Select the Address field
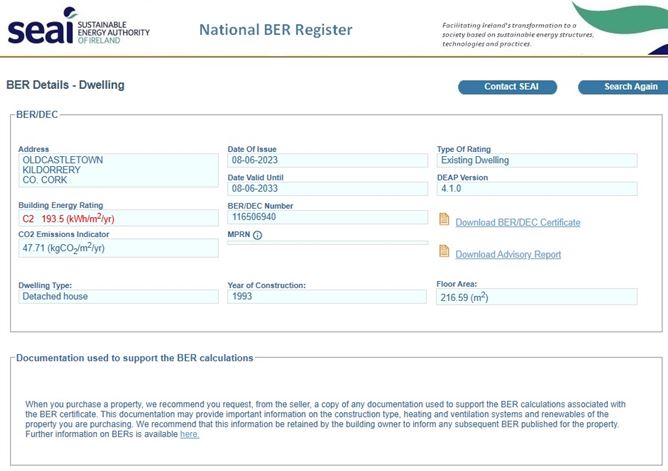This screenshot has width=668, height=471. pyautogui.click(x=118, y=170)
